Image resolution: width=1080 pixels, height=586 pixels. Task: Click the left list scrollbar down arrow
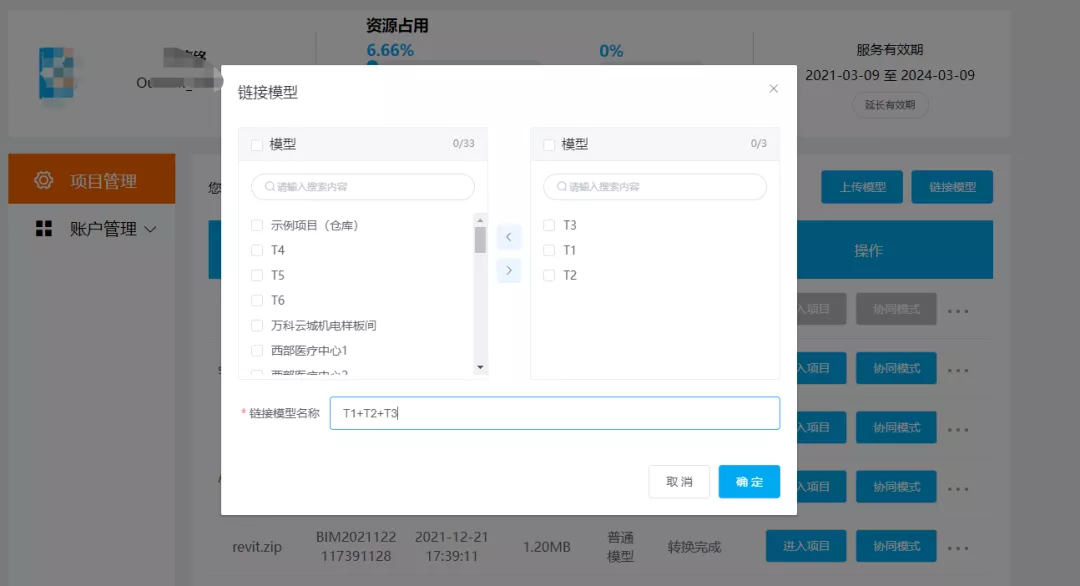[480, 367]
